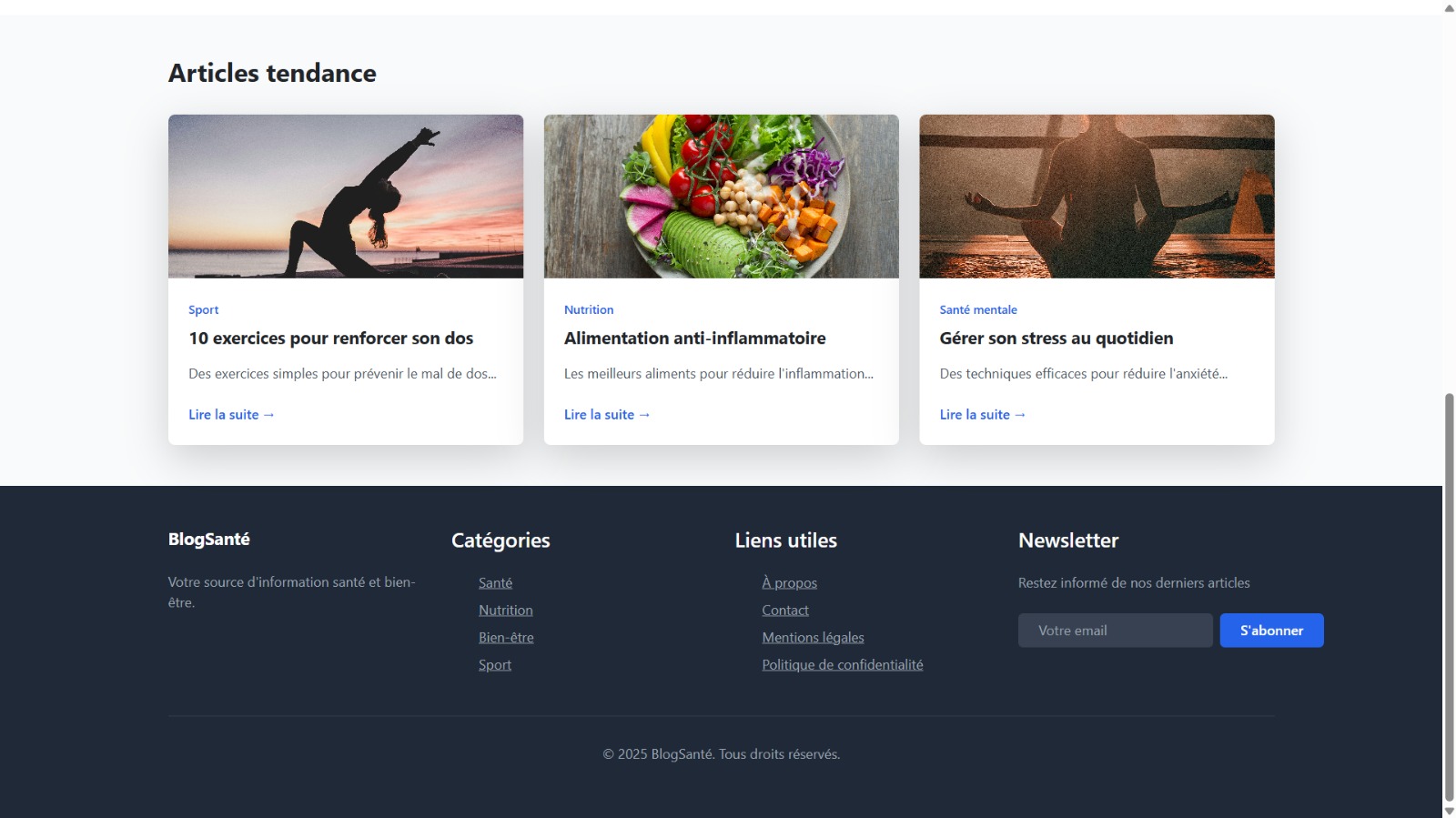Image resolution: width=1456 pixels, height=818 pixels.
Task: Open Bien-être footer category link
Action: pos(506,638)
